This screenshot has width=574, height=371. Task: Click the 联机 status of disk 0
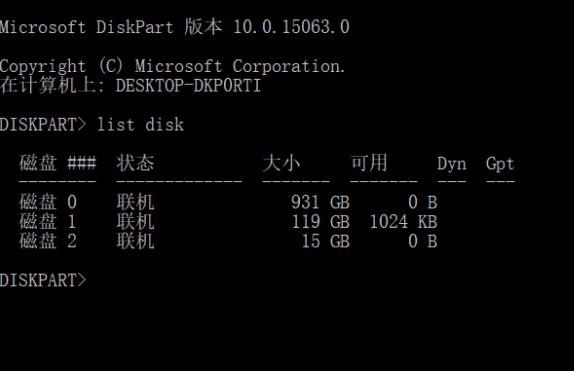click(x=135, y=202)
